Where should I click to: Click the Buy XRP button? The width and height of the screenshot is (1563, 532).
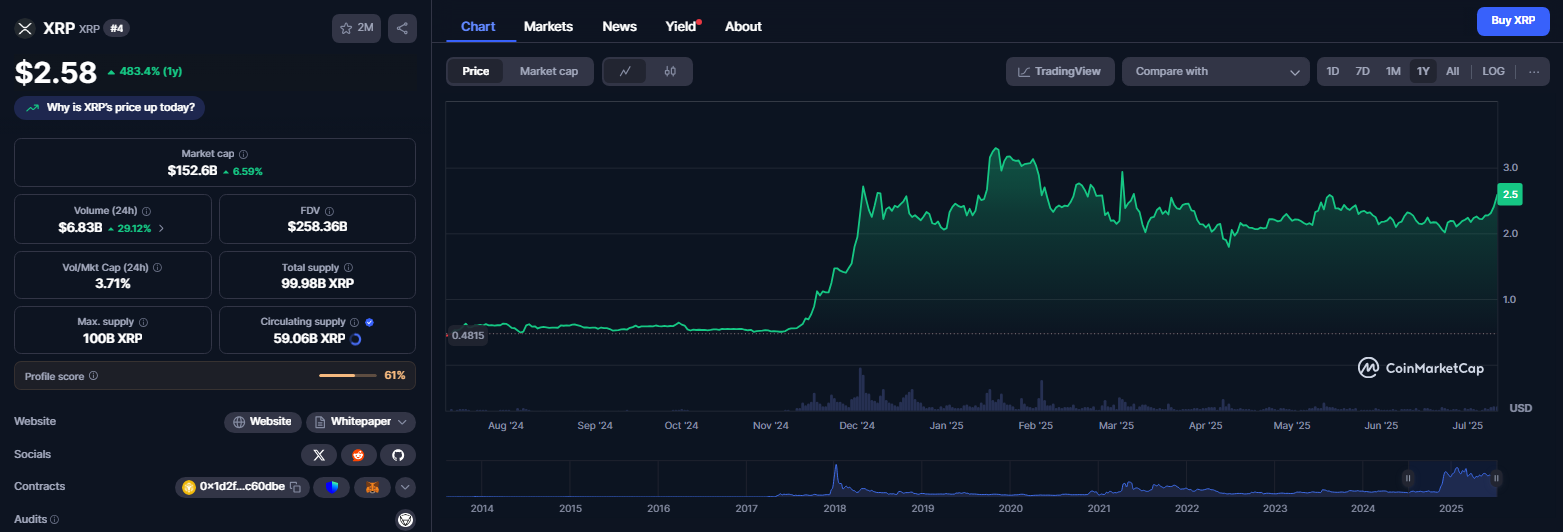1512,20
